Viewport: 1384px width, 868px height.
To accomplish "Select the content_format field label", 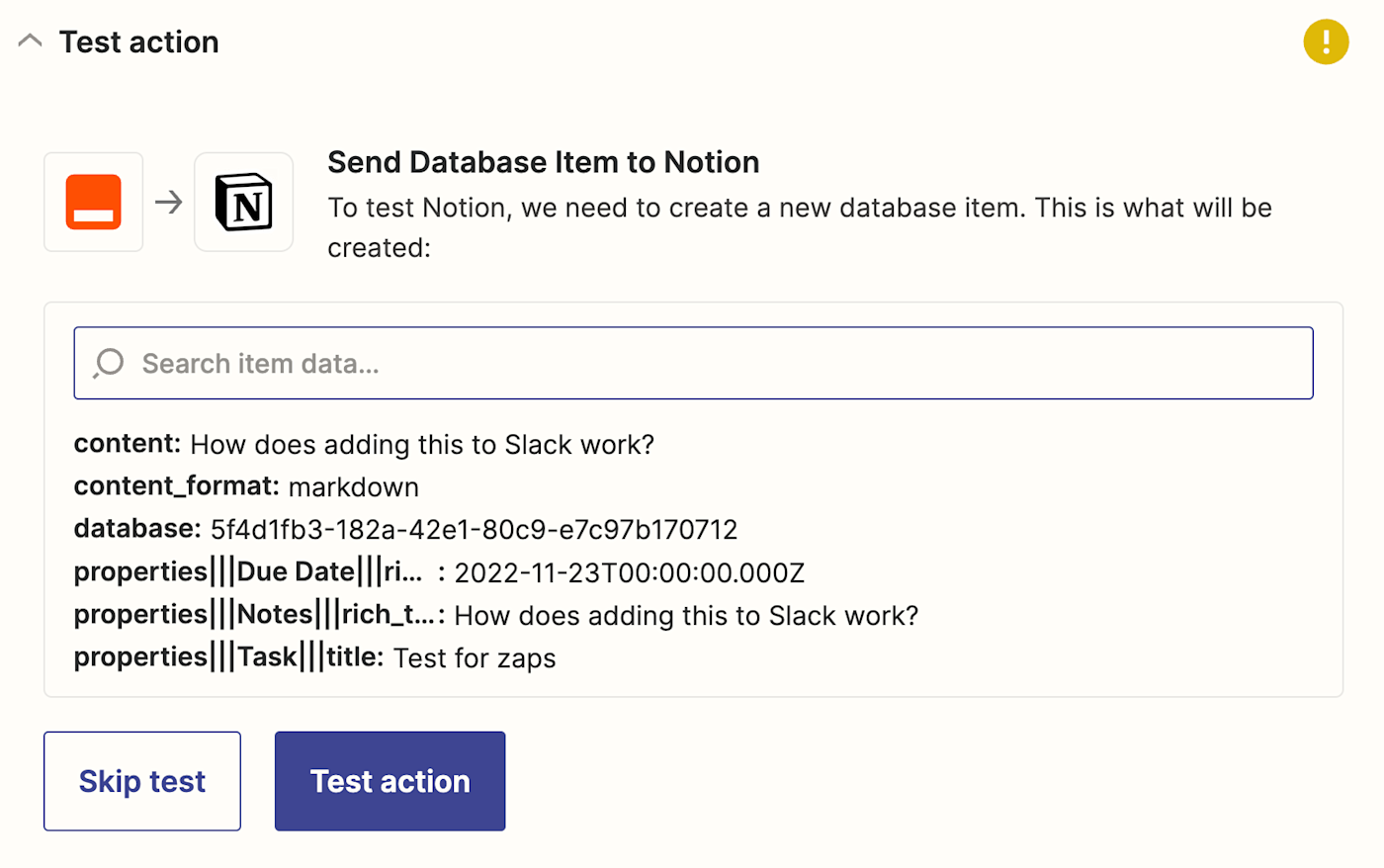I will pos(176,486).
